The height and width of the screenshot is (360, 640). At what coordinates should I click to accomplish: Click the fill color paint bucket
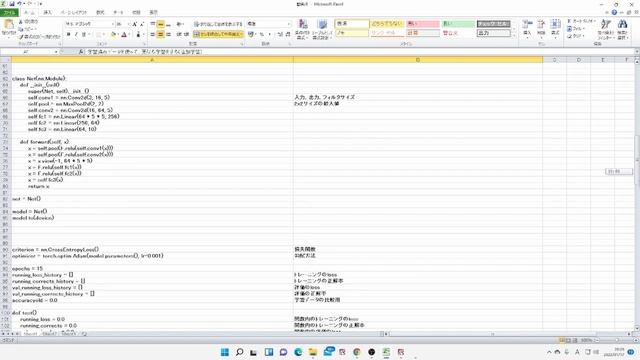pyautogui.click(x=114, y=35)
